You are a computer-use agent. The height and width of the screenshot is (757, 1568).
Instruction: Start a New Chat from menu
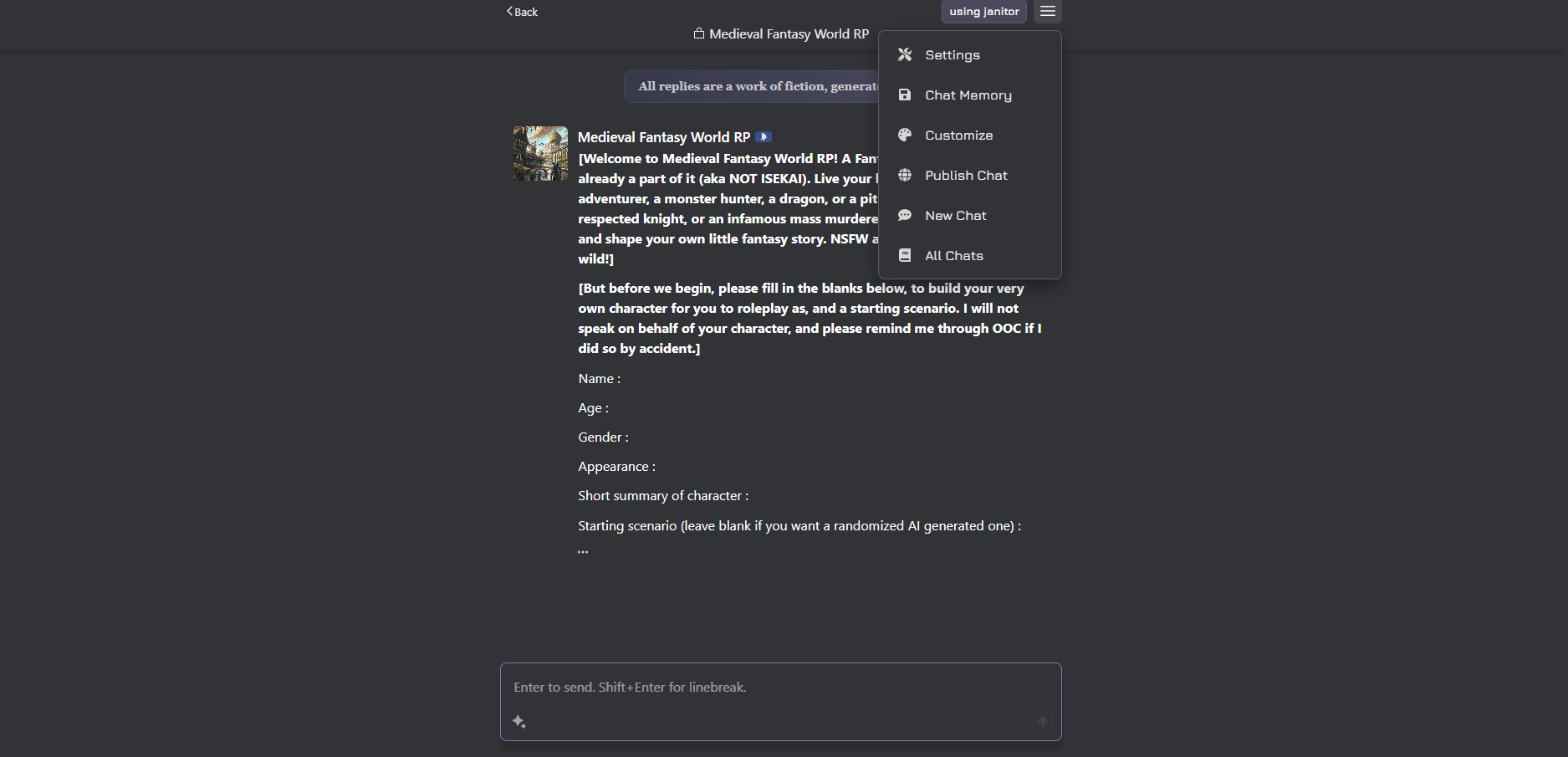tap(969, 216)
